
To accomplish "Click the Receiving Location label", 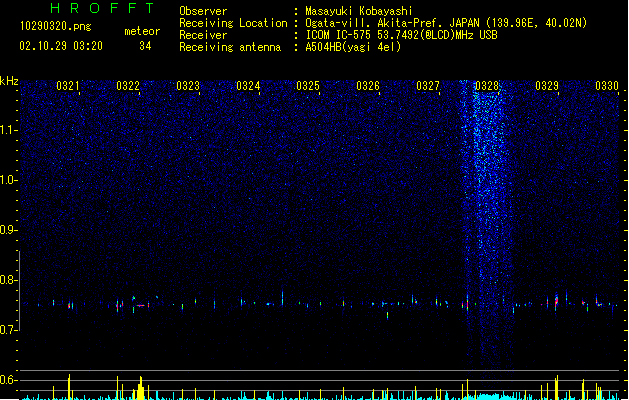I will pyautogui.click(x=233, y=23).
